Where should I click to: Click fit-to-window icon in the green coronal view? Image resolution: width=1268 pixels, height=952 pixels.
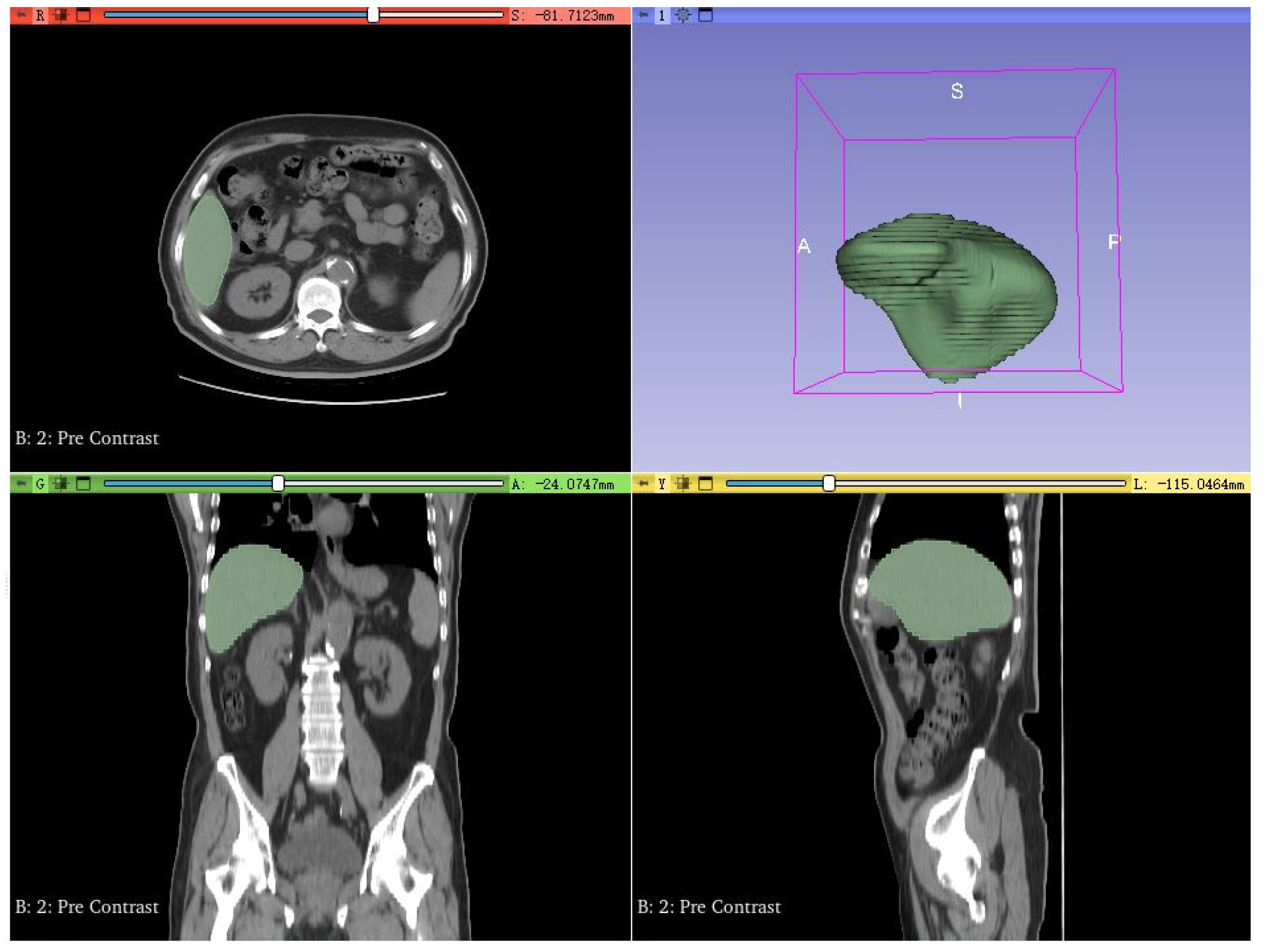(x=61, y=484)
